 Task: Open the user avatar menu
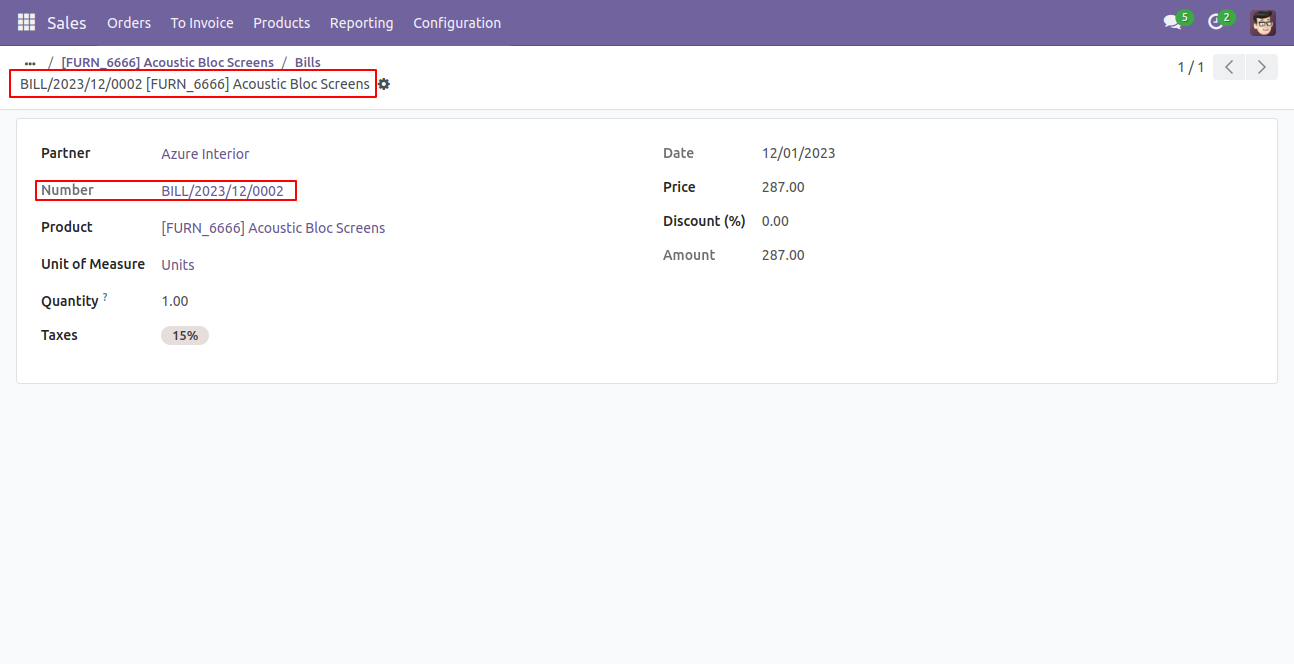(x=1263, y=22)
